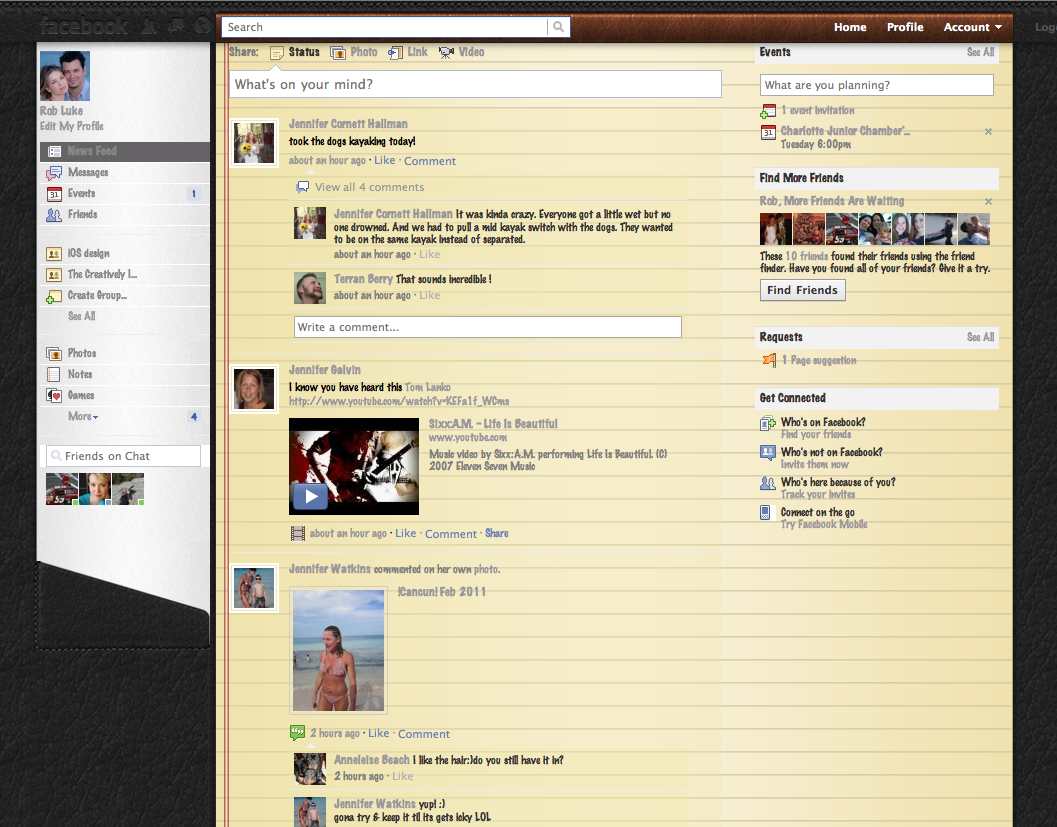This screenshot has width=1057, height=827.
Task: Click the notifications globe icon in top bar
Action: 202,27
